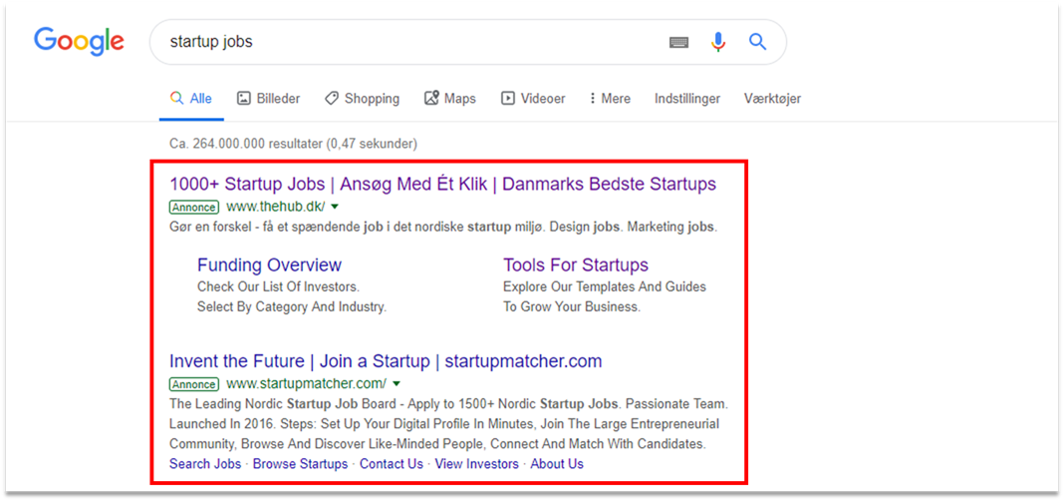Expand dropdown arrow next to www.startupmatcher.com/

click(x=396, y=384)
